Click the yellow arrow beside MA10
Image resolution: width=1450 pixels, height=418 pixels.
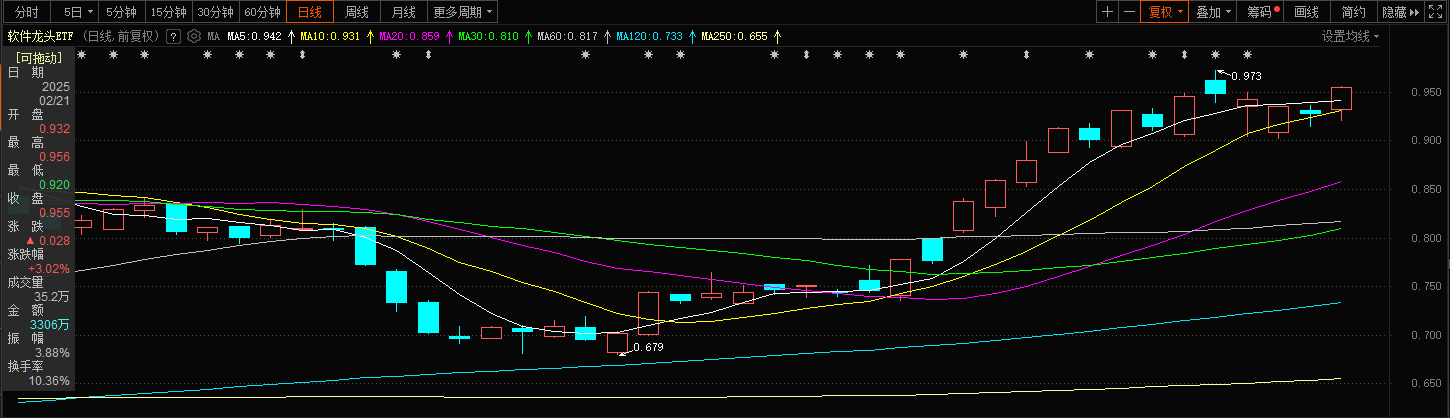[x=370, y=36]
